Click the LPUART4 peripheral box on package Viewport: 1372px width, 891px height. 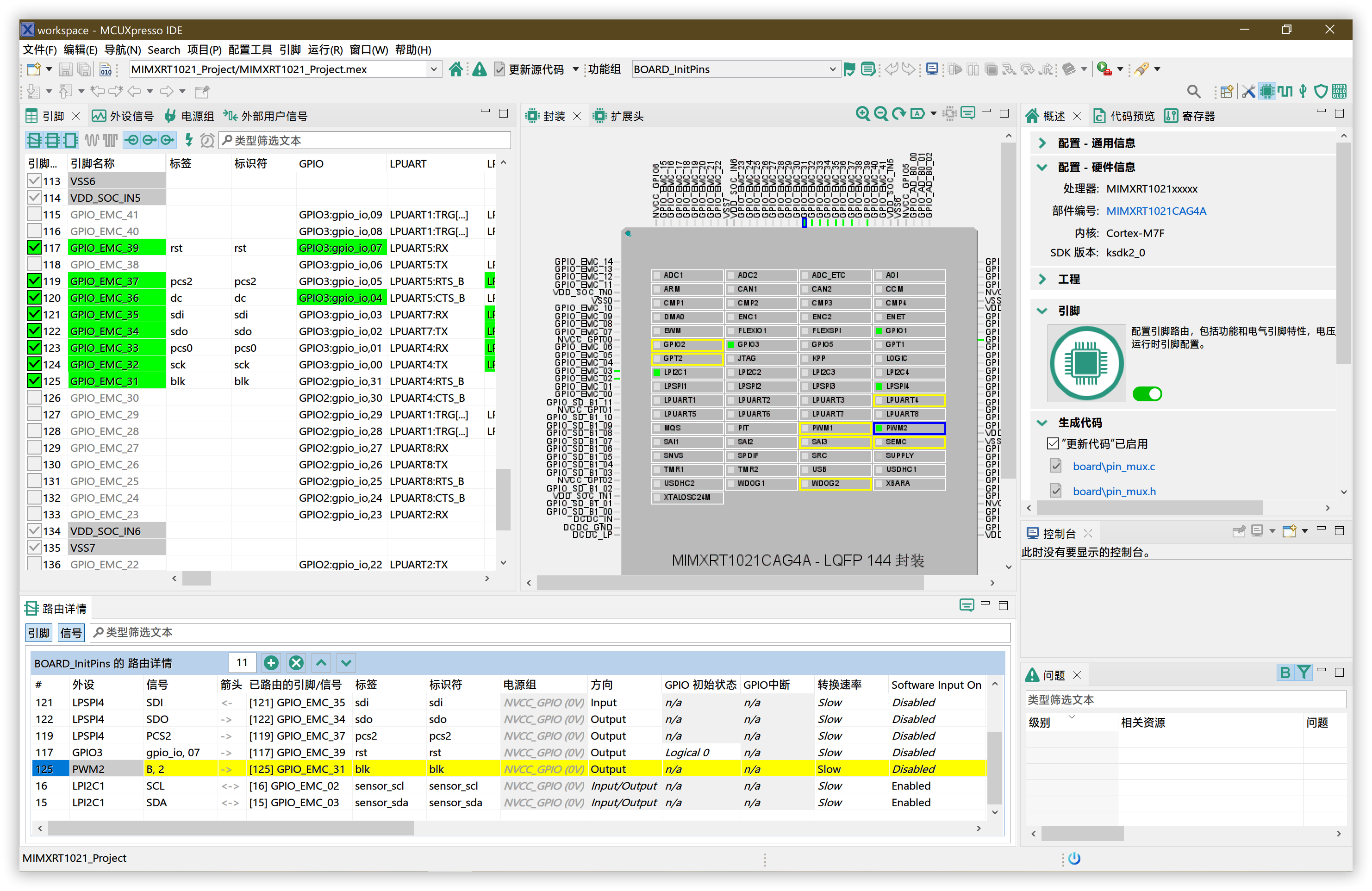pos(909,400)
